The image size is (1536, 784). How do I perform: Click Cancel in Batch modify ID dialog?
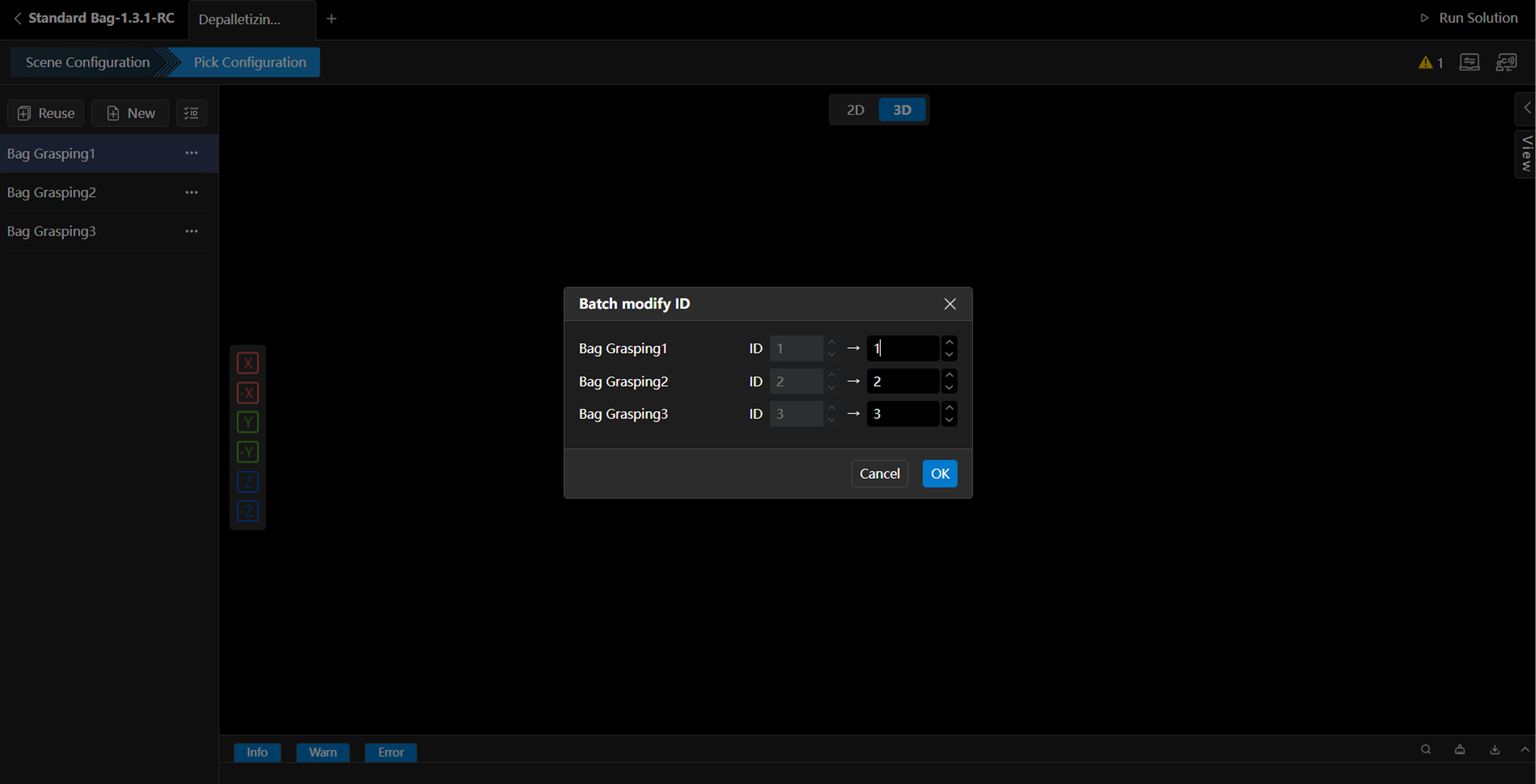[x=879, y=474]
